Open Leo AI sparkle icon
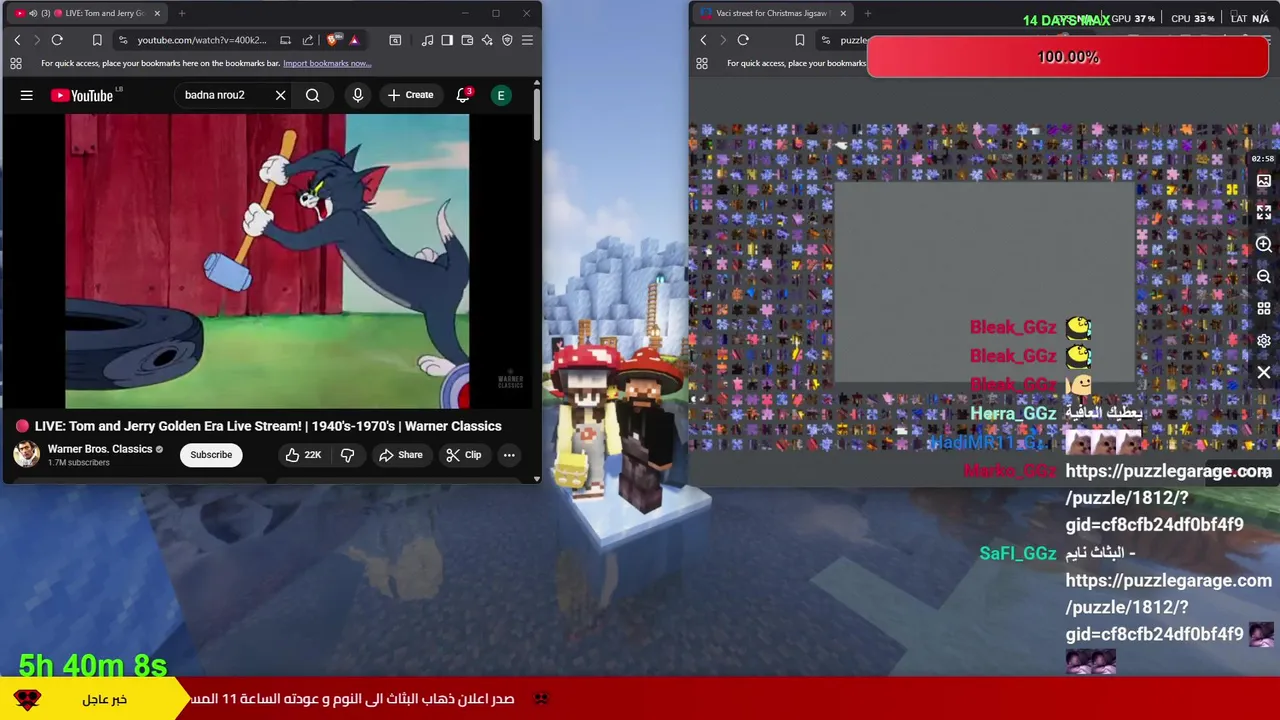 pyautogui.click(x=487, y=40)
